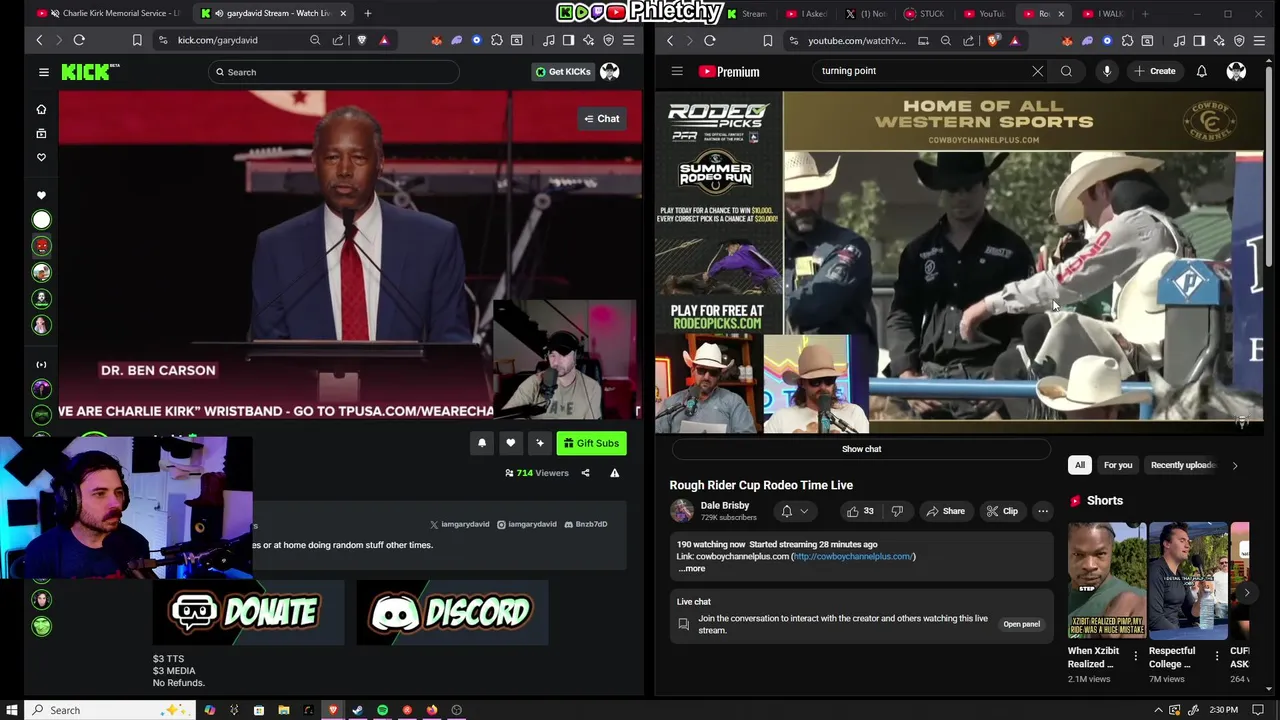
Task: Open Windows Start menu
Action: click(x=12, y=710)
